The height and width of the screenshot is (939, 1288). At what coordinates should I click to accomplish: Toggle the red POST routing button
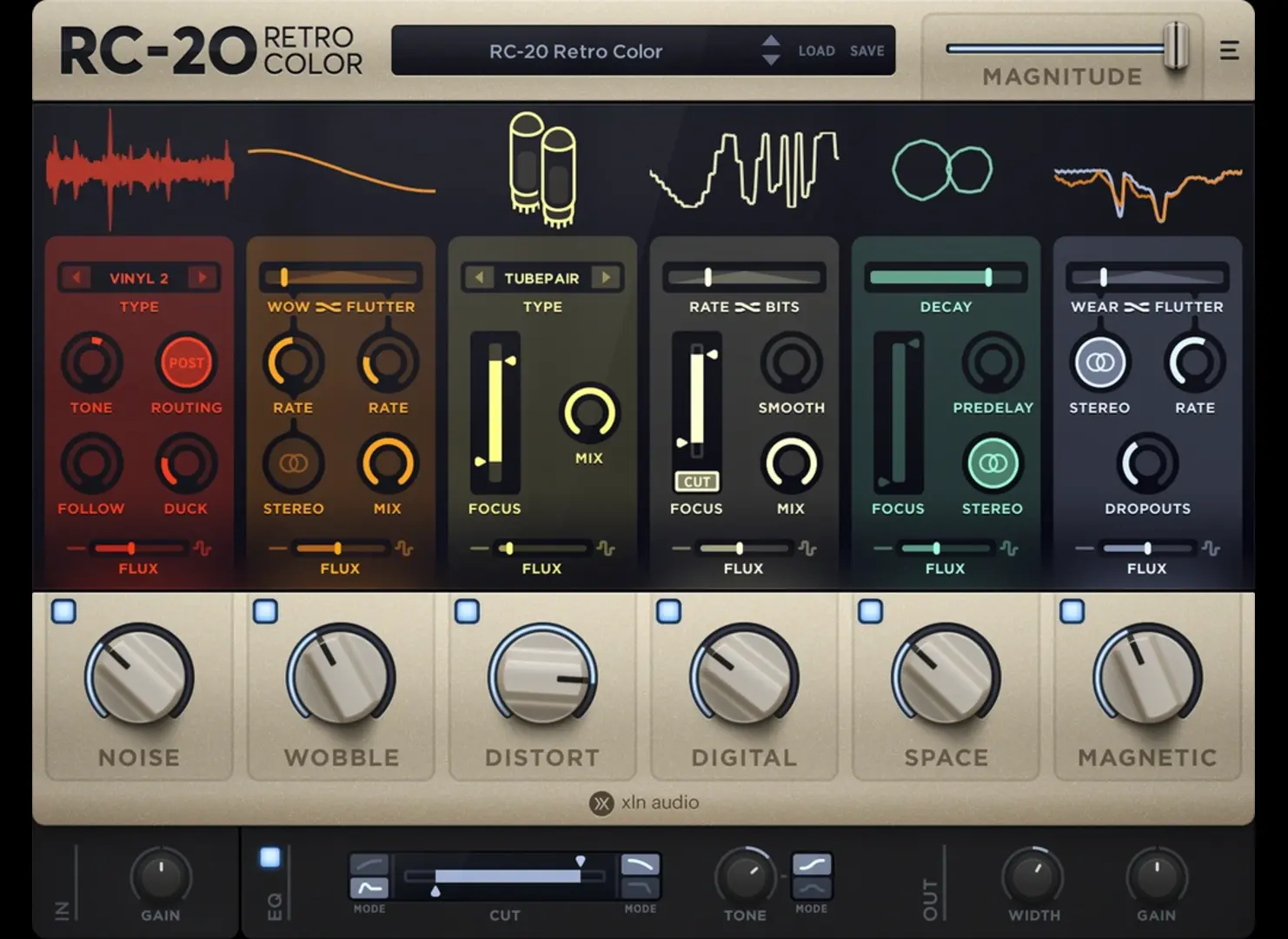(186, 363)
